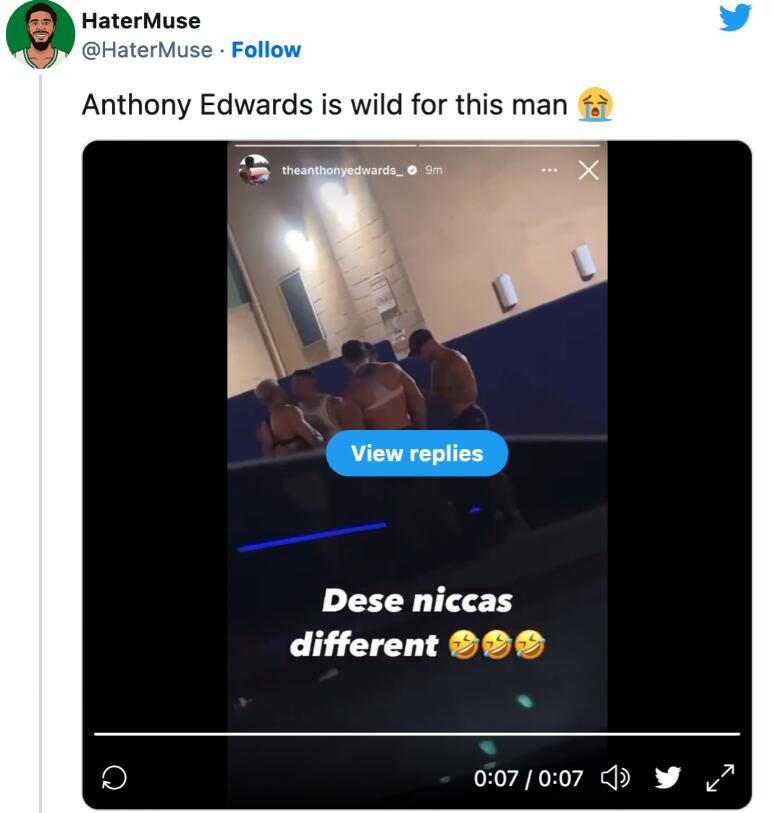This screenshot has height=813, width=773.
Task: Click the Twitter bird logo in tweet header
Action: click(x=735, y=18)
